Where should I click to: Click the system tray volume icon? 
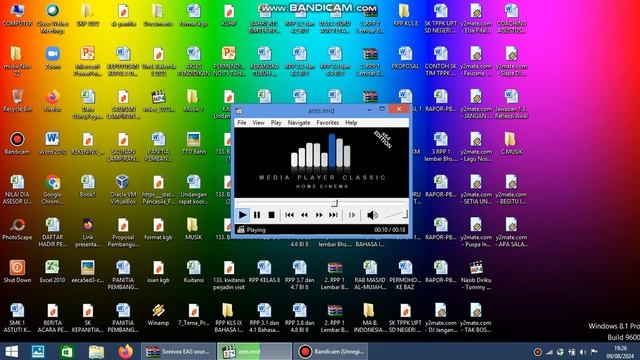583,352
